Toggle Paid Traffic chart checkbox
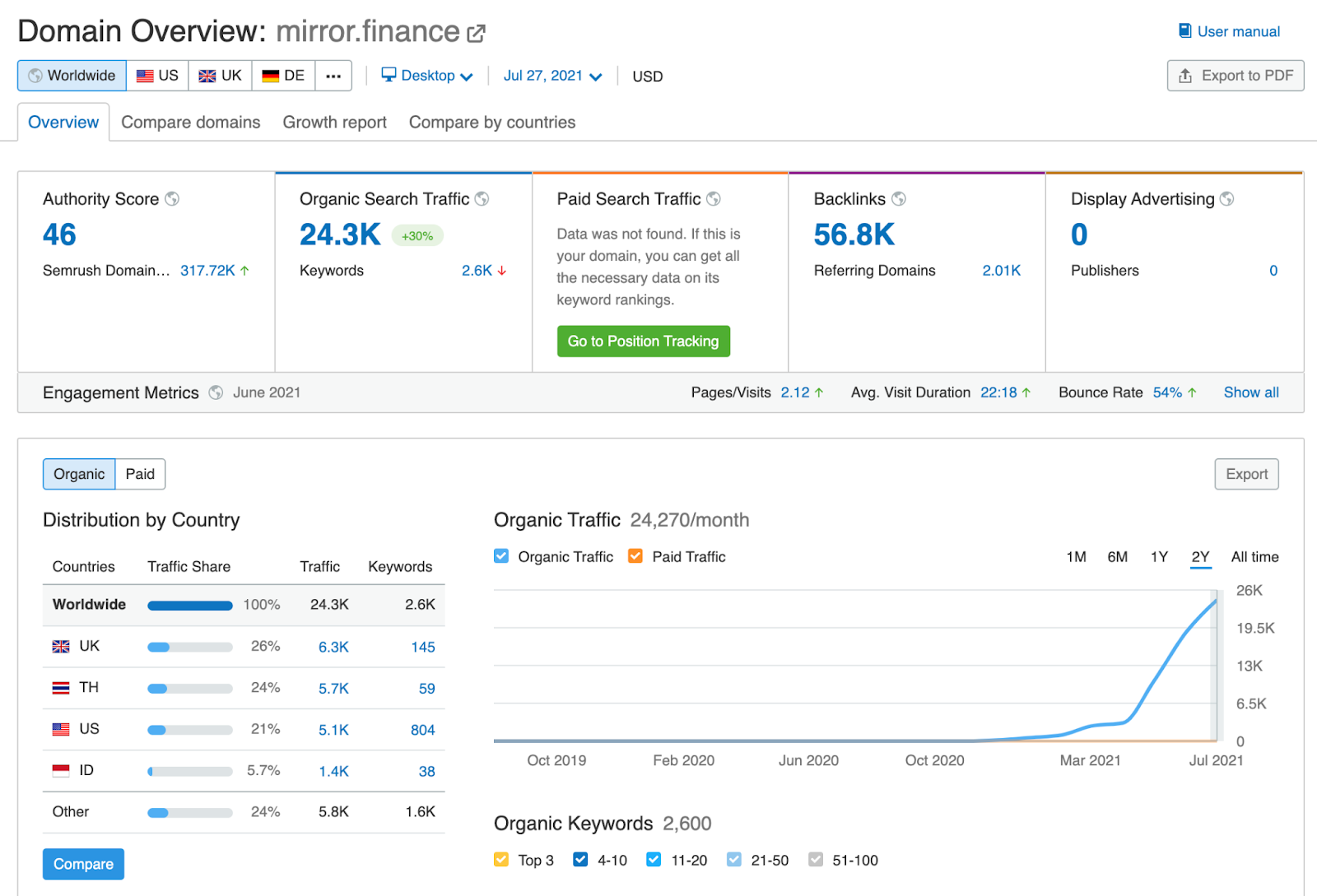 coord(635,556)
